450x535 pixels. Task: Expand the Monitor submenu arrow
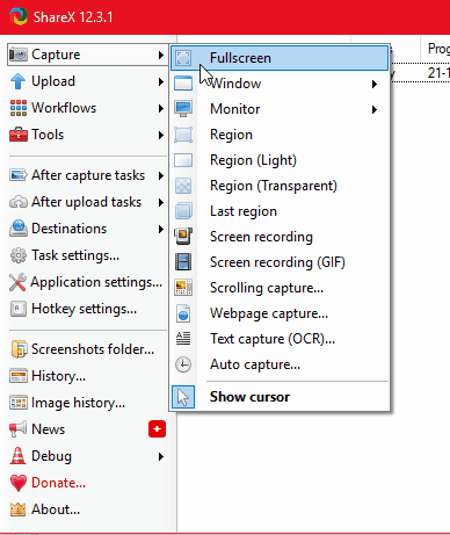[374, 110]
